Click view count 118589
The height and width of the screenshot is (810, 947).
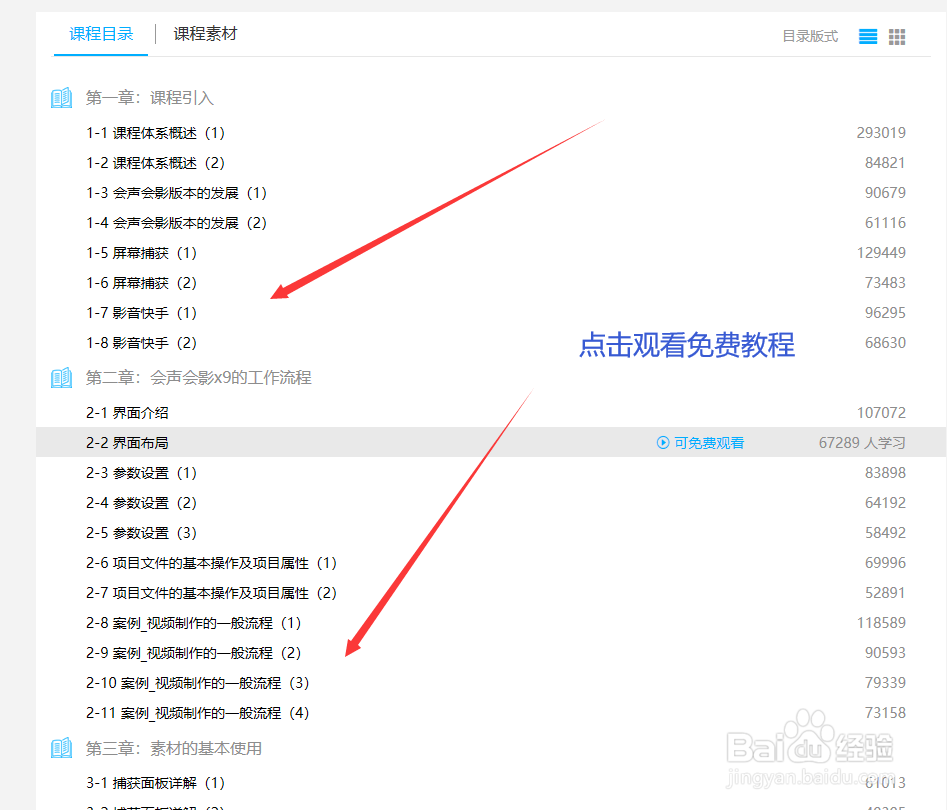point(881,623)
